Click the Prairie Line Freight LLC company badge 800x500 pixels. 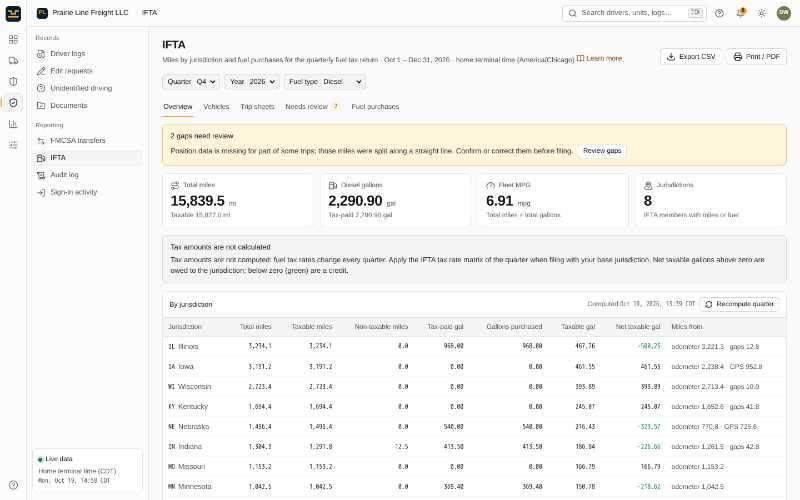click(83, 13)
